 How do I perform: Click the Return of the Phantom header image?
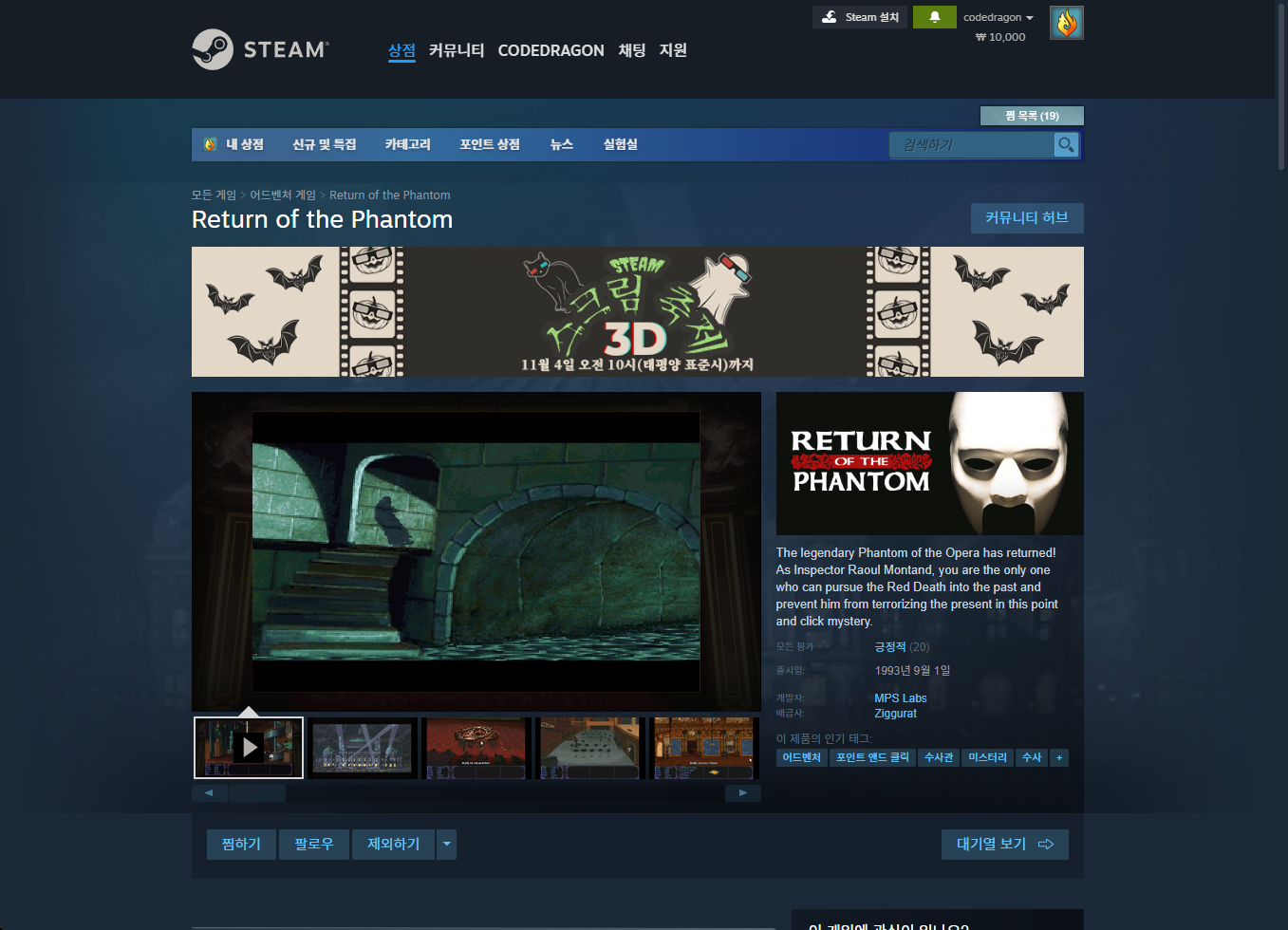[929, 464]
